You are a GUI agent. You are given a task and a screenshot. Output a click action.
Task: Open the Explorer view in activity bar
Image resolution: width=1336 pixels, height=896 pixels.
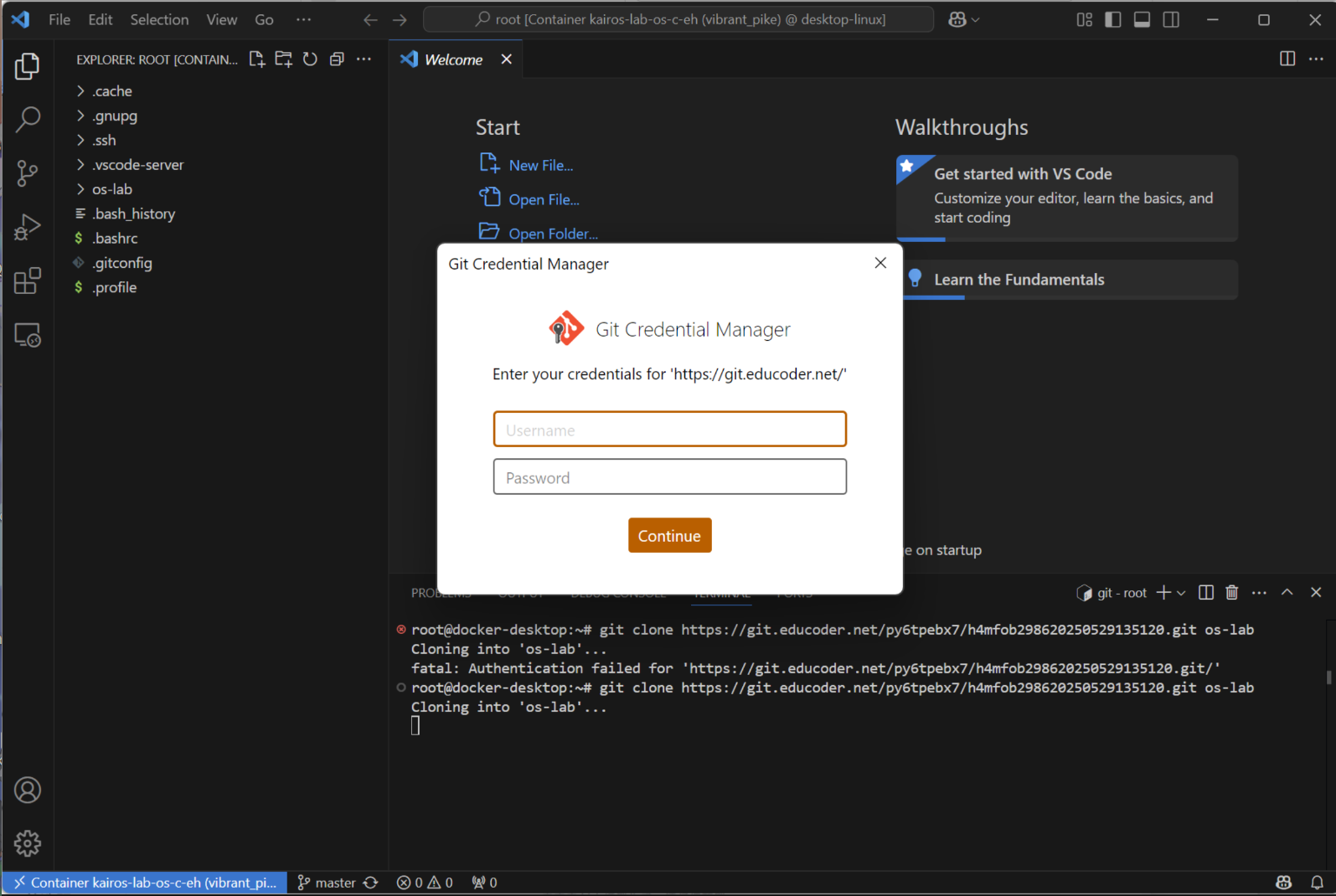click(27, 66)
